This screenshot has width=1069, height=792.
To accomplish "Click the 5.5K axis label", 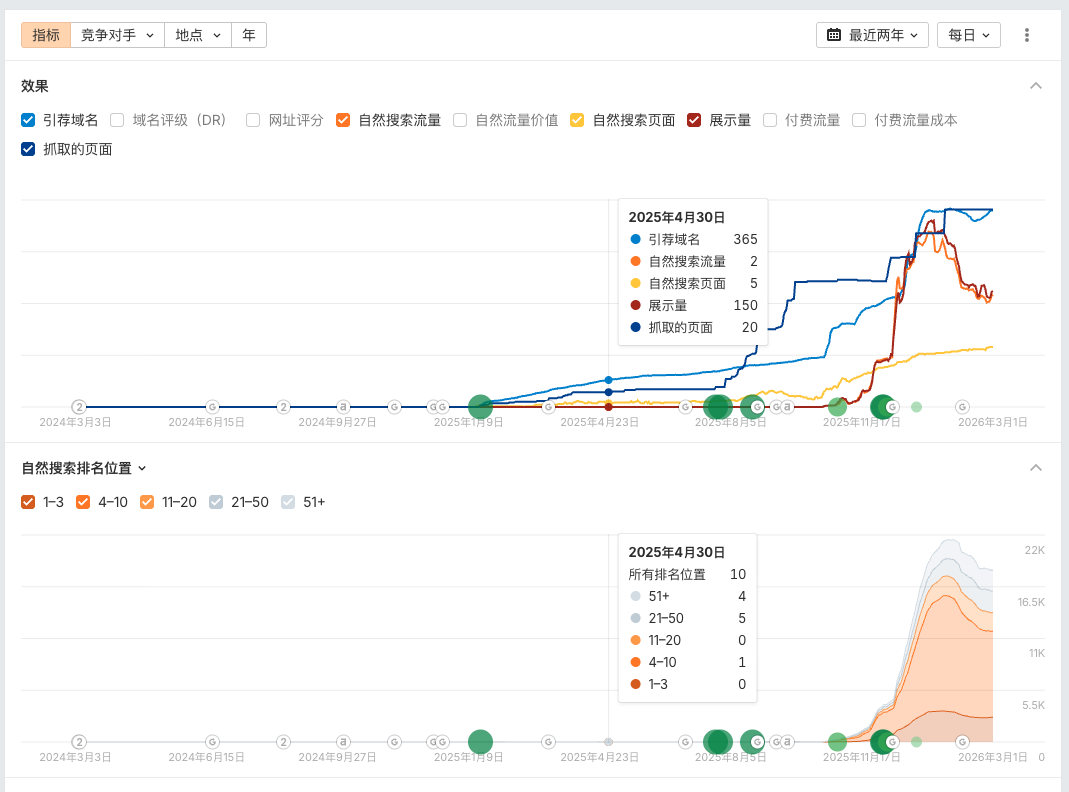I will (1033, 705).
